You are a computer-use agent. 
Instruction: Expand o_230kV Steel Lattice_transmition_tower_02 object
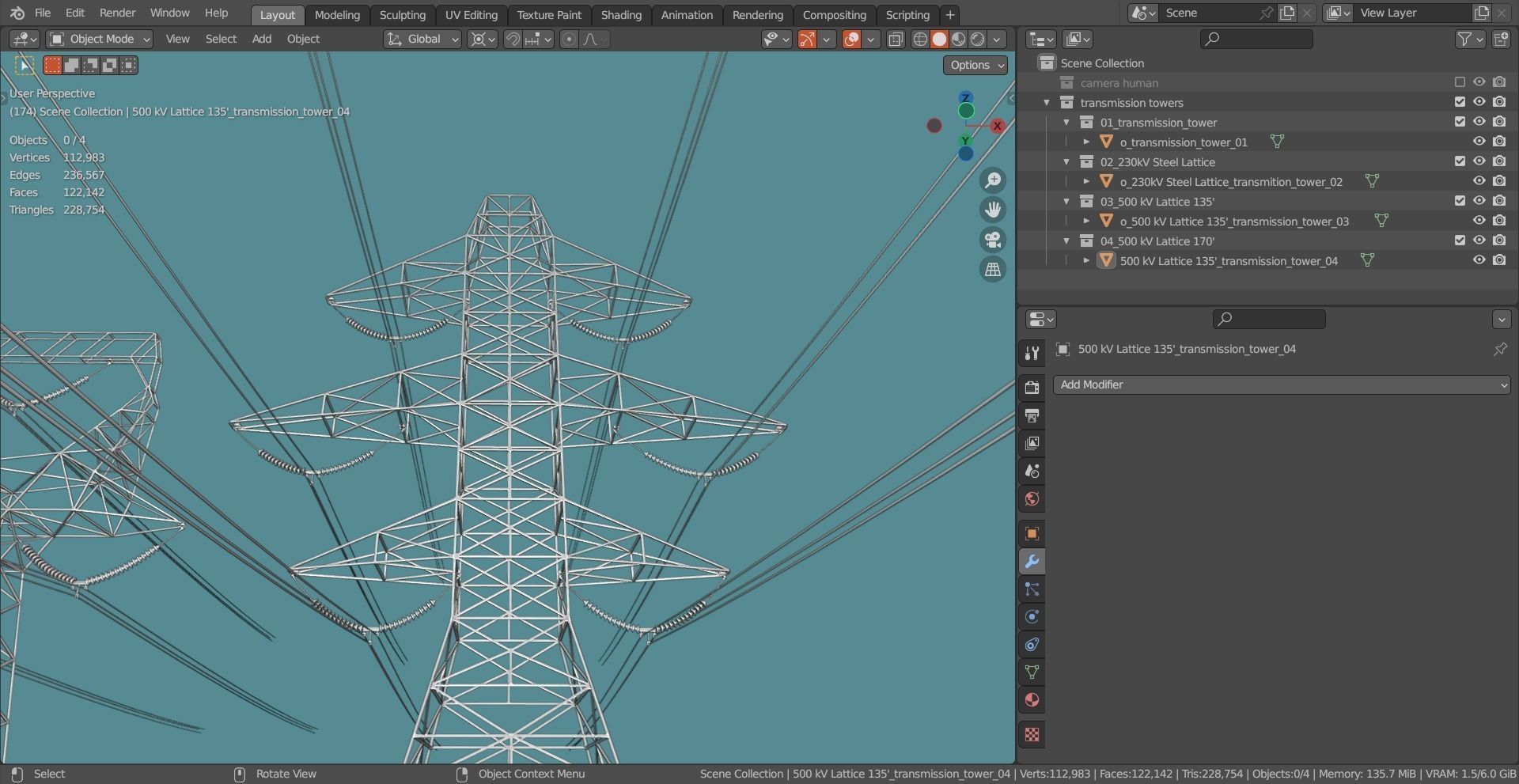[x=1086, y=182]
